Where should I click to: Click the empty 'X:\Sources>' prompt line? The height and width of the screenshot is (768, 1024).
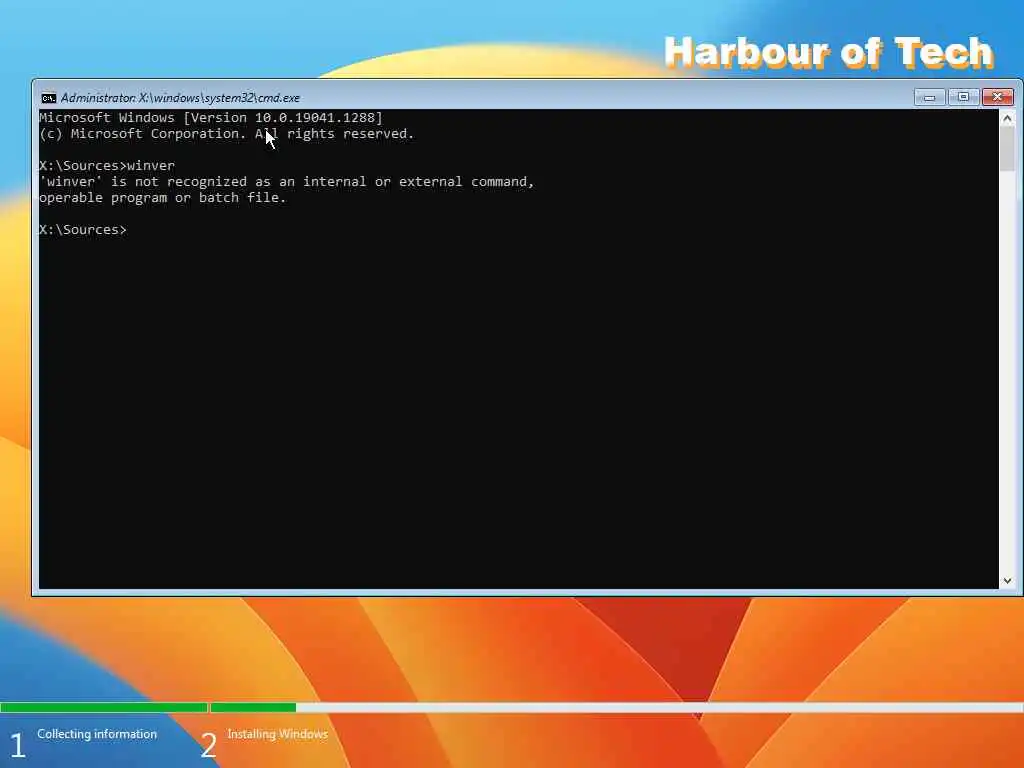coord(83,230)
